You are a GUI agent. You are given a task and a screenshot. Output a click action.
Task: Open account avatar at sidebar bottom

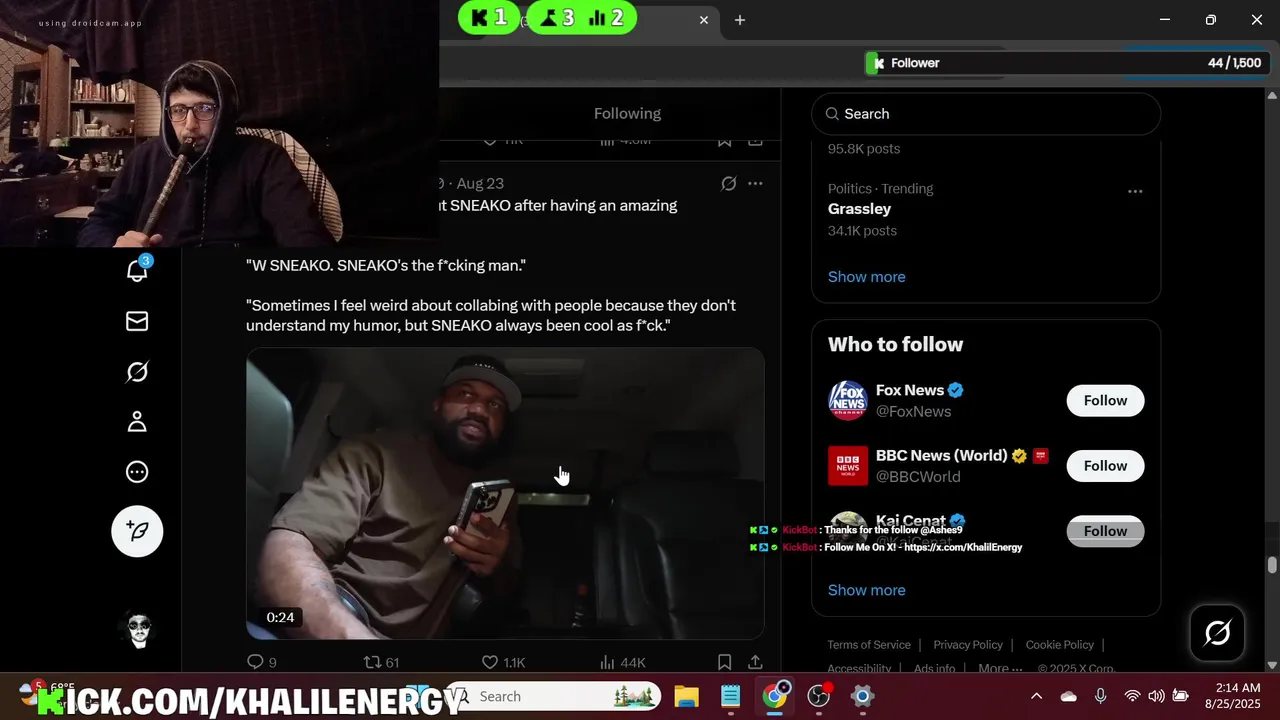pos(137,630)
